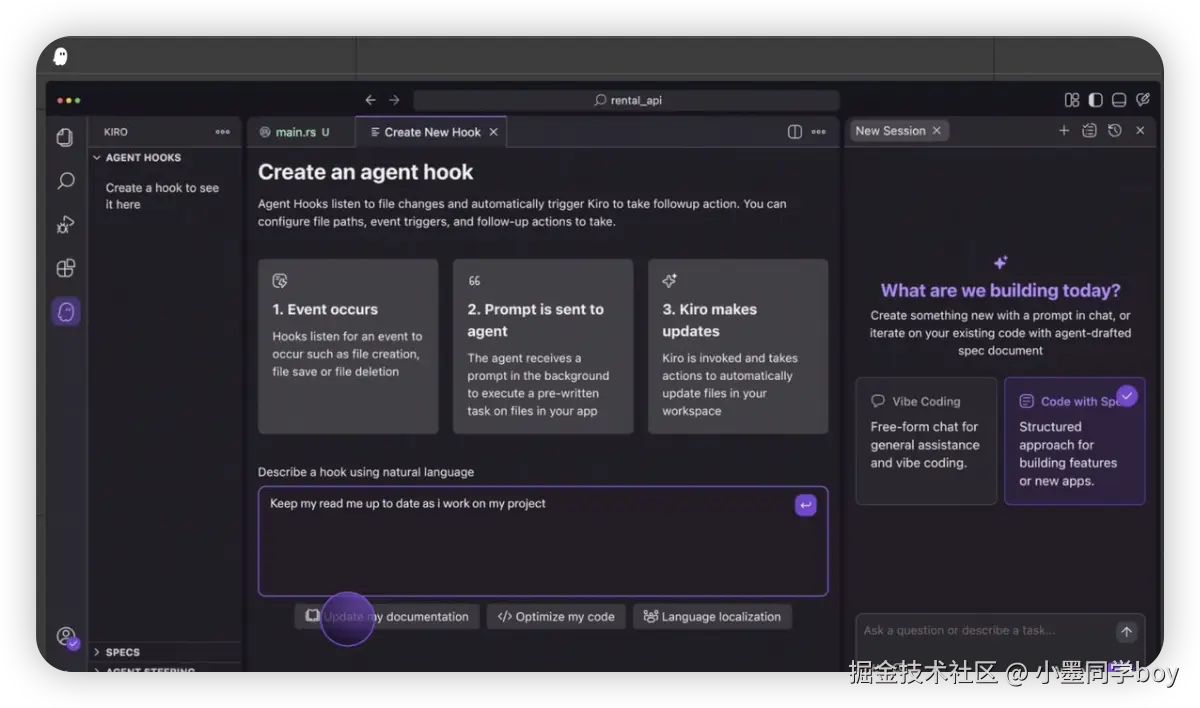Go forward with the right arrow
The image size is (1200, 708).
coord(394,100)
